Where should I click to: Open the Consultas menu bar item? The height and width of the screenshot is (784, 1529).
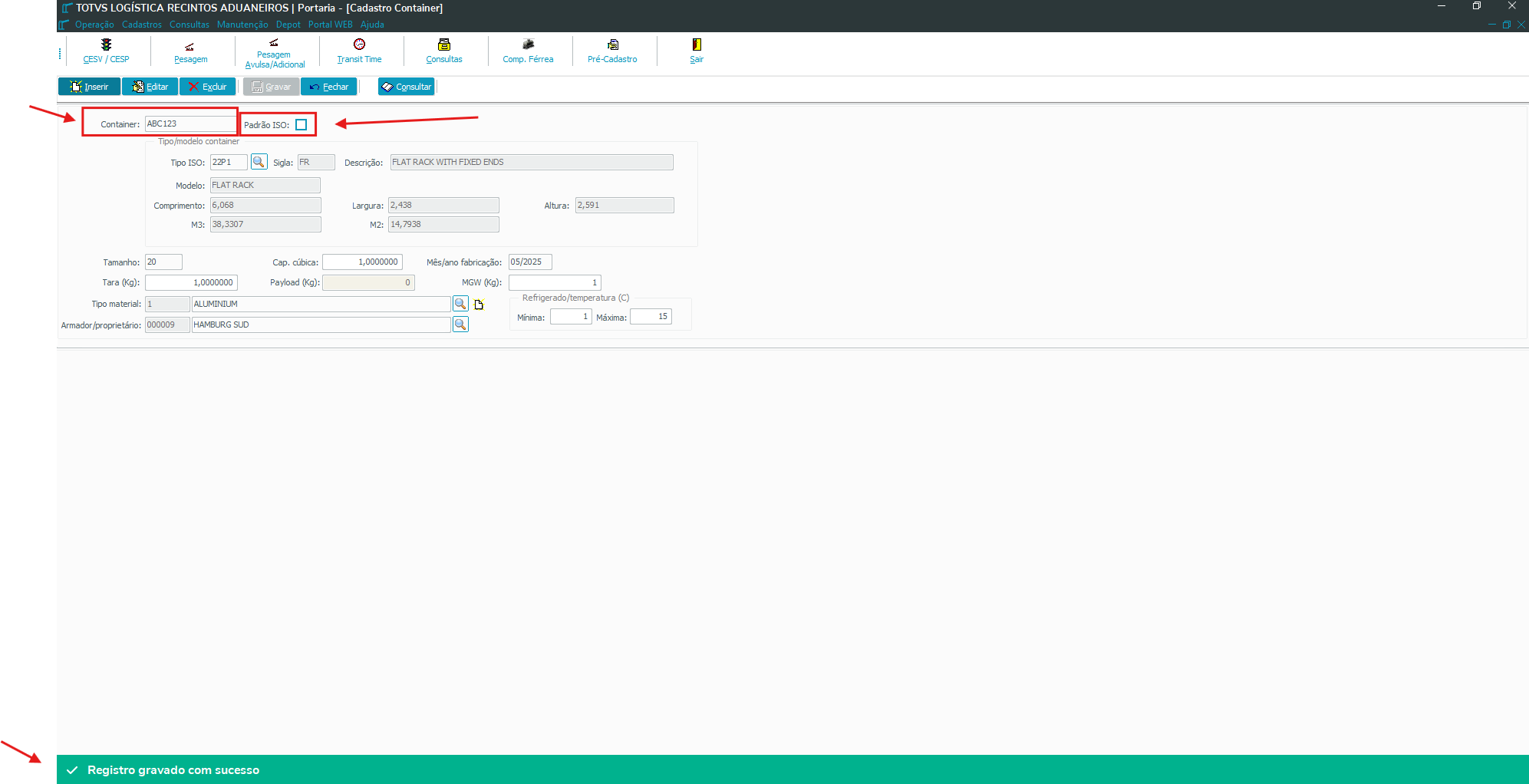[x=189, y=25]
